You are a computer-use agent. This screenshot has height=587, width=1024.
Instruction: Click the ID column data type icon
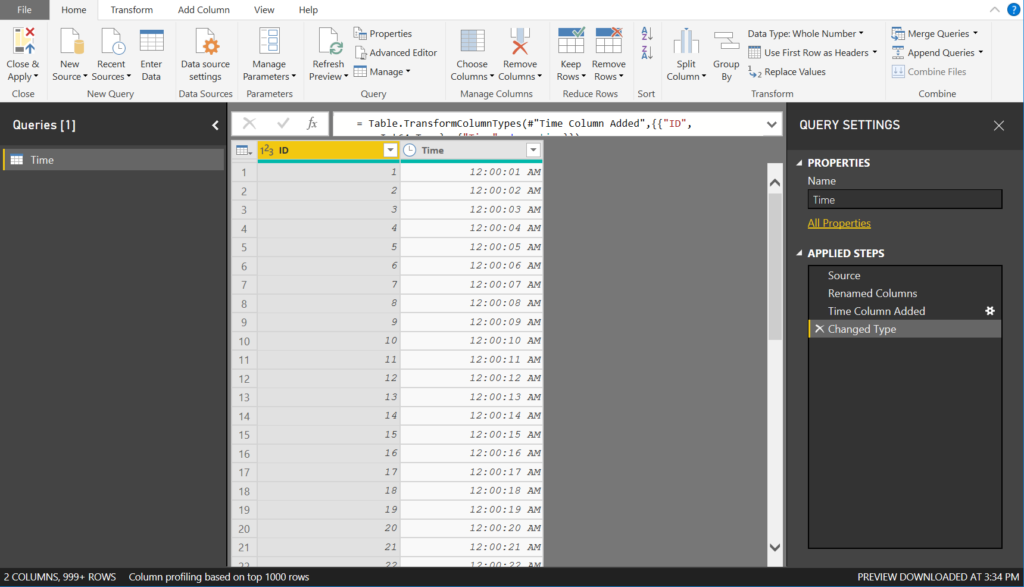[x=266, y=150]
